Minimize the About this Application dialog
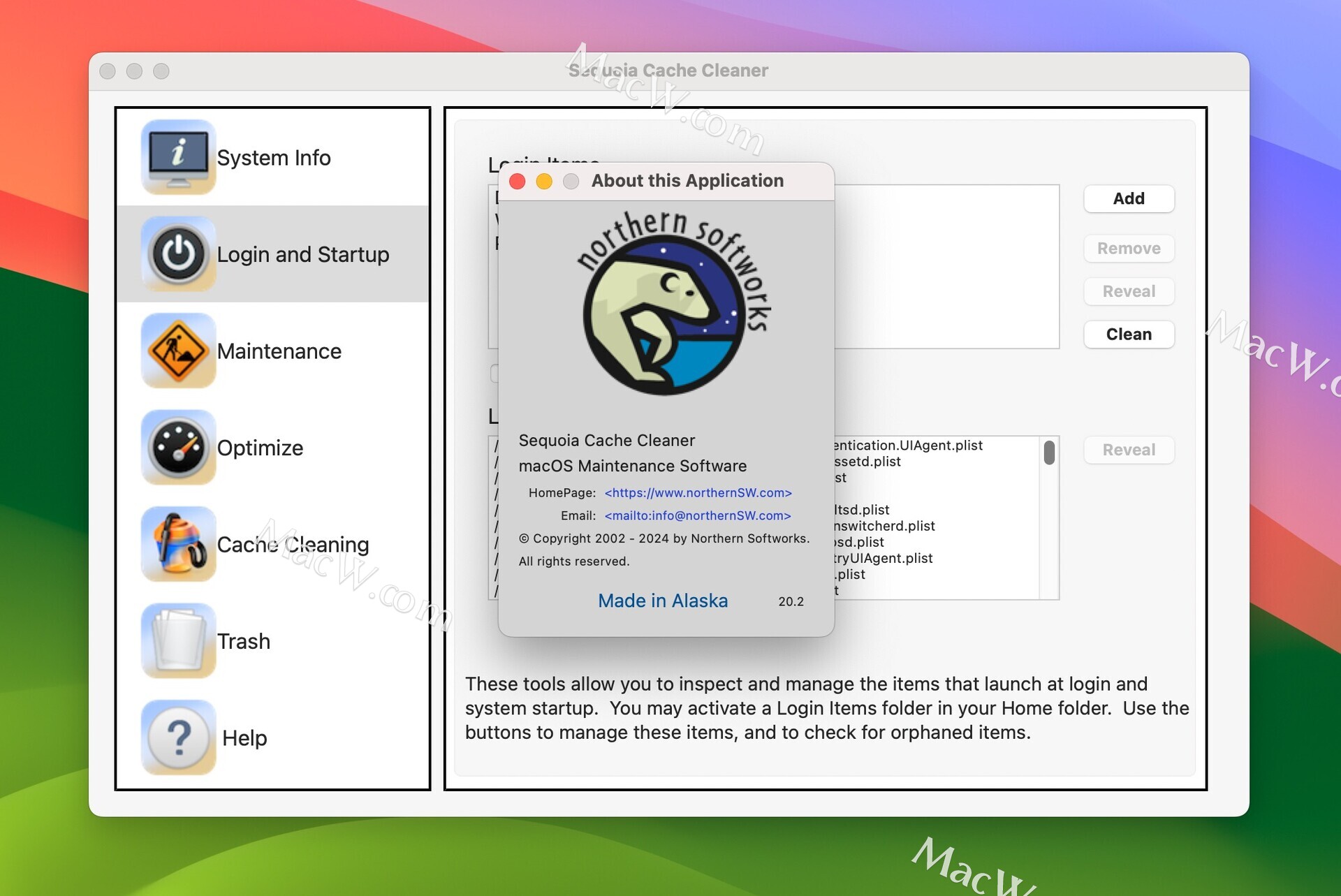The image size is (1341, 896). coord(544,182)
